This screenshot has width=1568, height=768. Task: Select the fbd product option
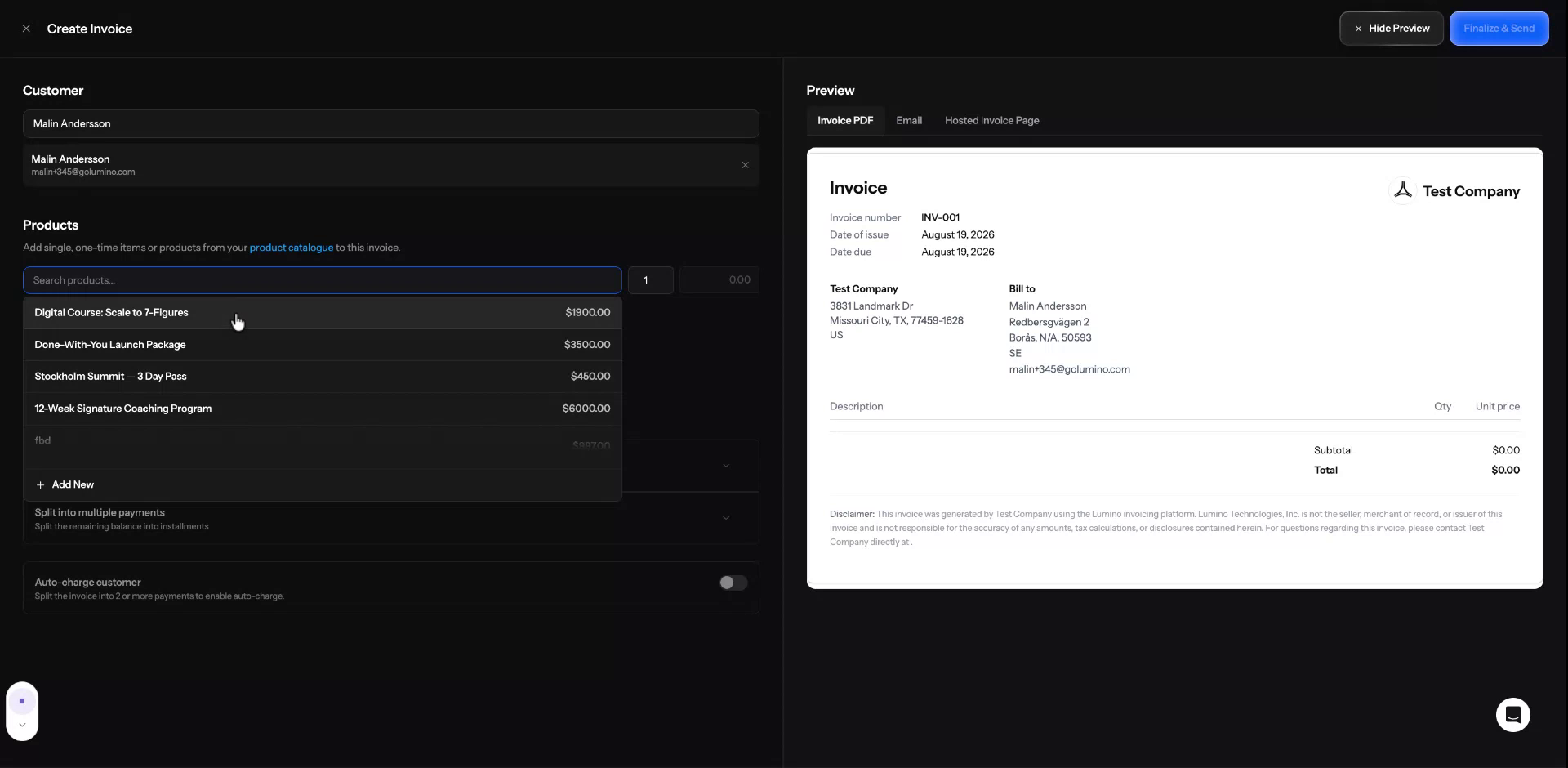click(322, 442)
